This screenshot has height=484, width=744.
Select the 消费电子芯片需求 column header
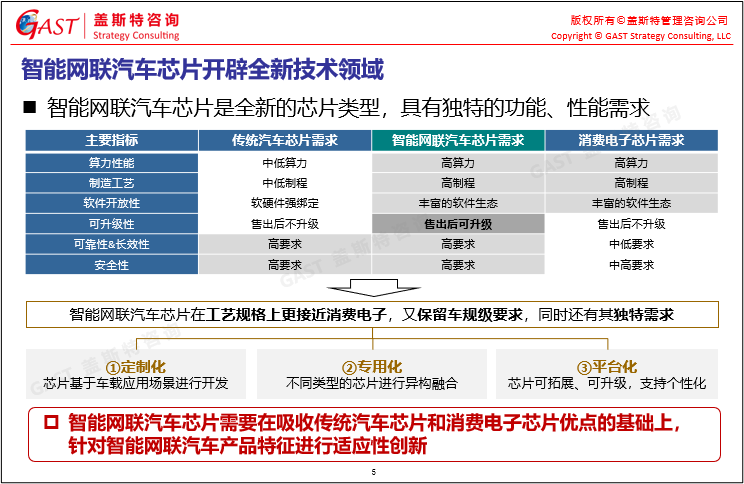630,141
